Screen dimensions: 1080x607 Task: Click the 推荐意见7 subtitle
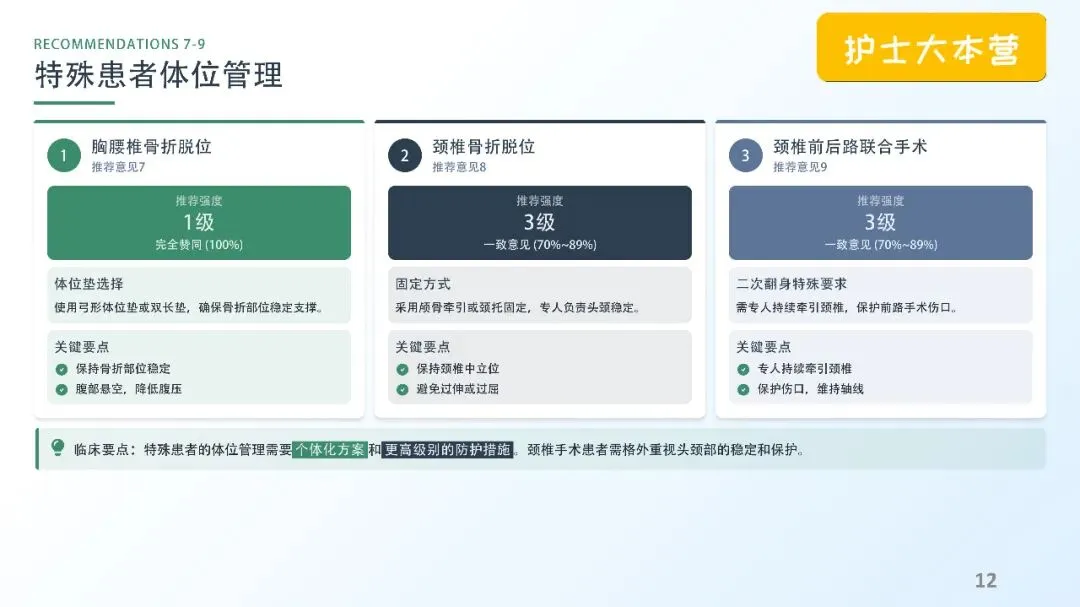118,167
